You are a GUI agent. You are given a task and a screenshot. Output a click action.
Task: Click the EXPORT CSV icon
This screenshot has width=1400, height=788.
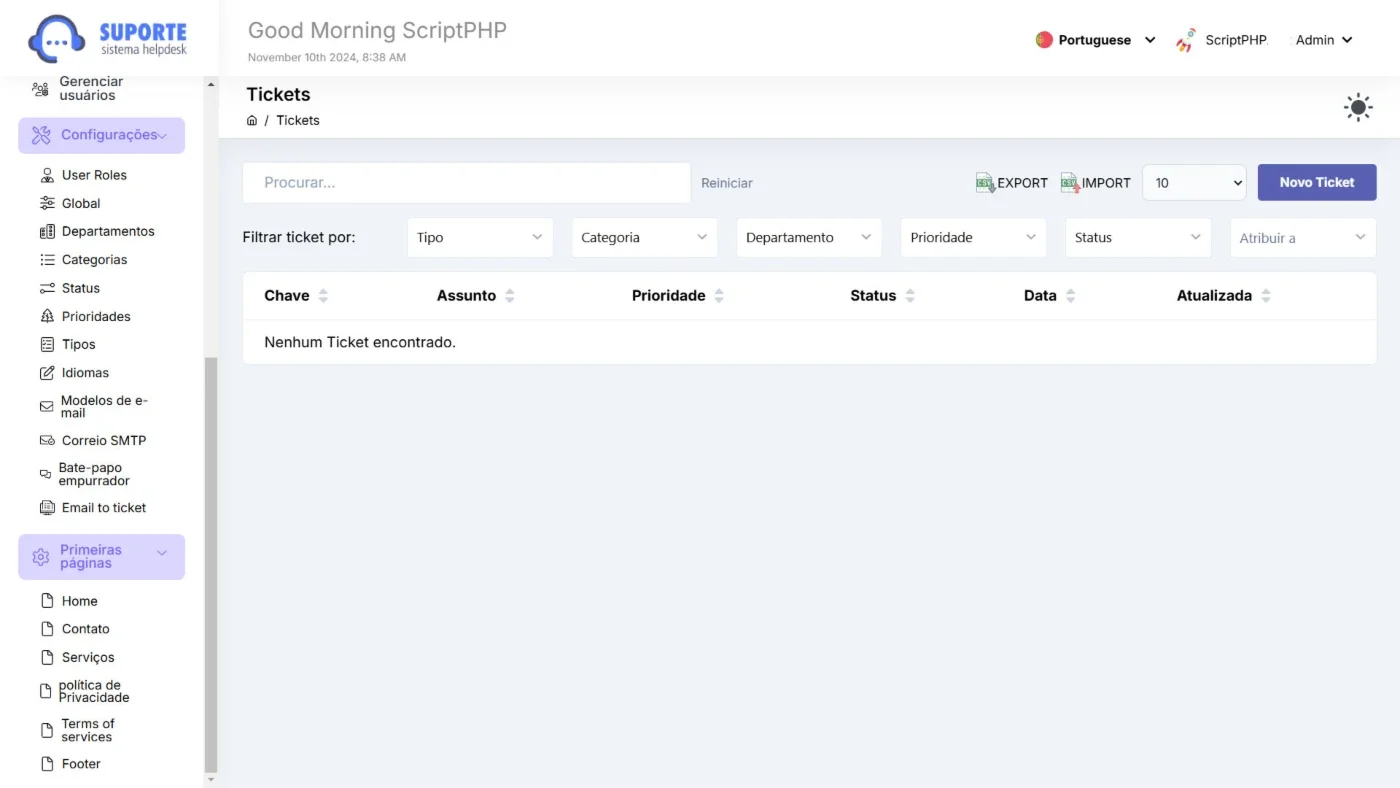[985, 183]
